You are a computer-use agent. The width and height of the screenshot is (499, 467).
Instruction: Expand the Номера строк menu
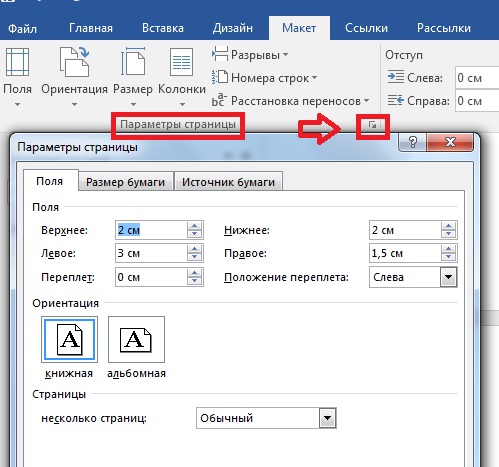[264, 78]
